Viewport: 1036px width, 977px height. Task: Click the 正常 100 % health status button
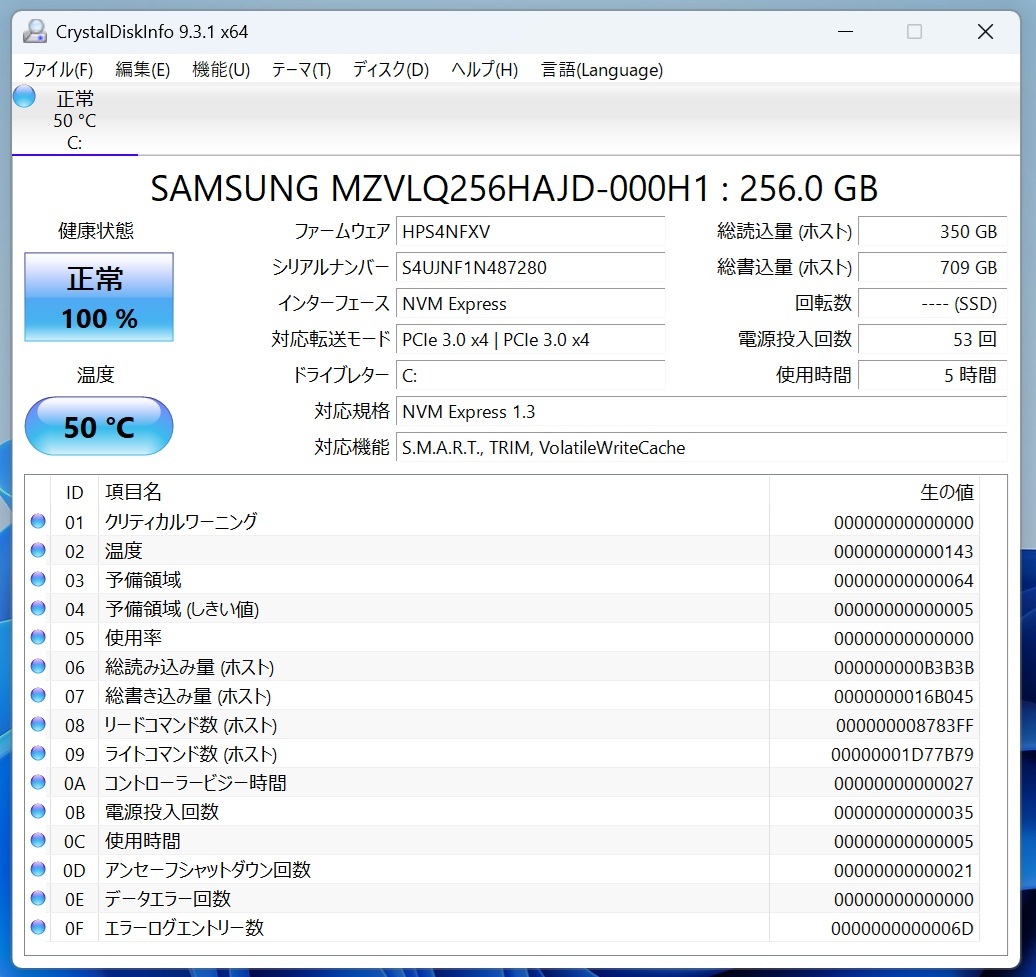(99, 297)
